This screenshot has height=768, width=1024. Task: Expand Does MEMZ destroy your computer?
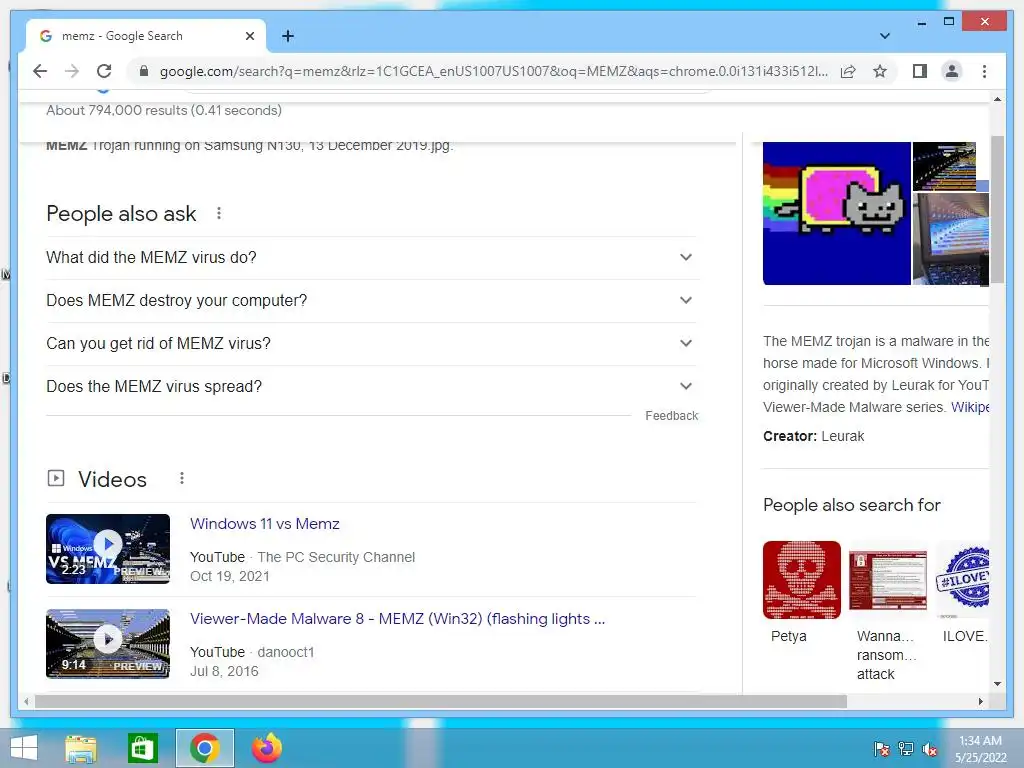click(x=371, y=300)
